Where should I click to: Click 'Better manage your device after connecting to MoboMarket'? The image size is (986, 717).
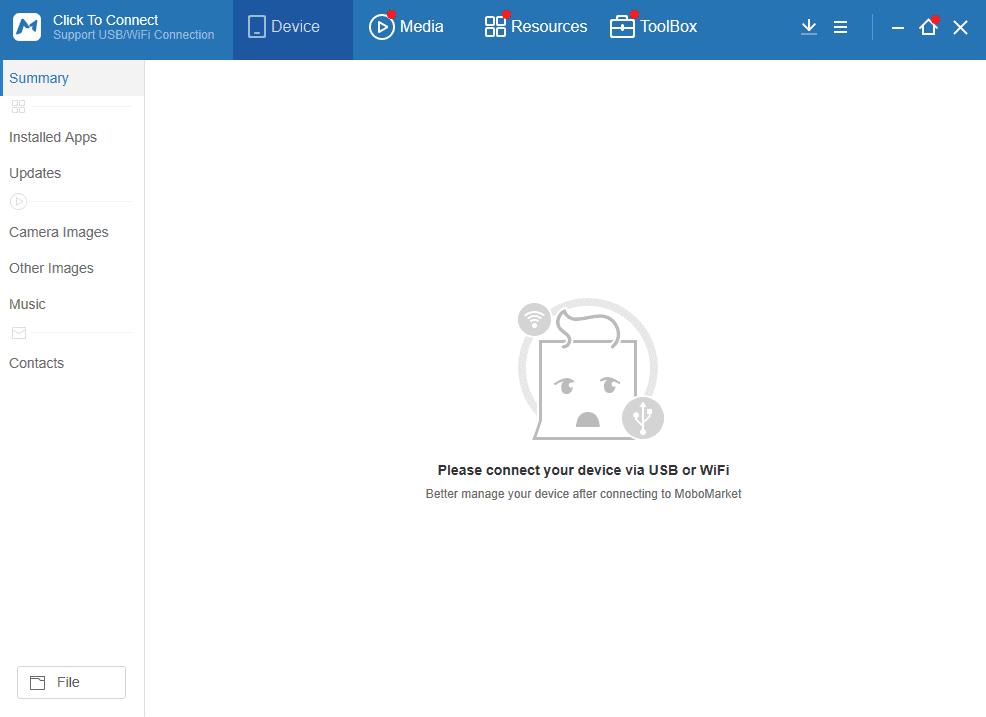[x=584, y=494]
